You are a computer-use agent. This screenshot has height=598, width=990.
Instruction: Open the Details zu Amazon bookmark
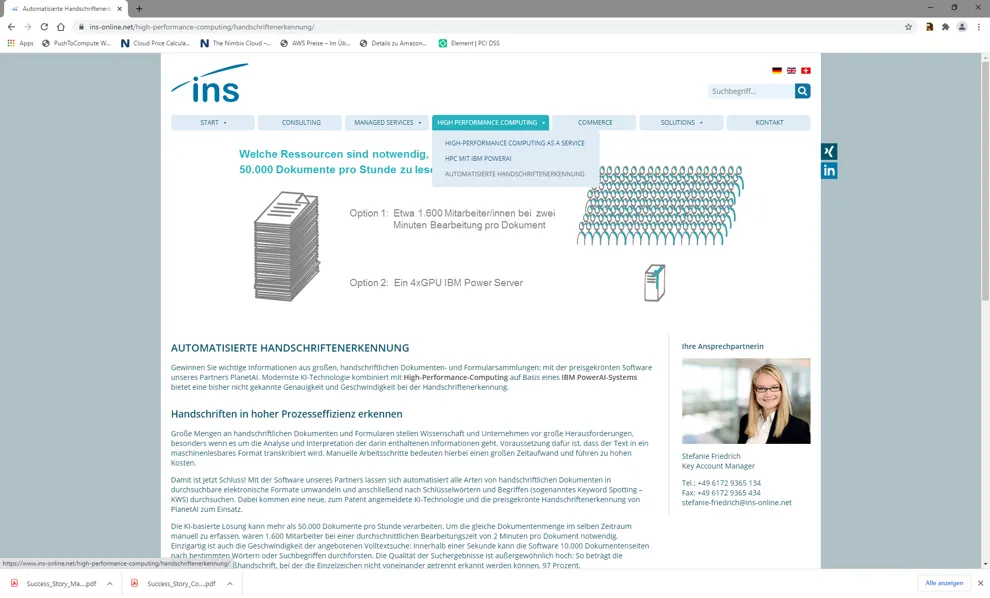393,44
